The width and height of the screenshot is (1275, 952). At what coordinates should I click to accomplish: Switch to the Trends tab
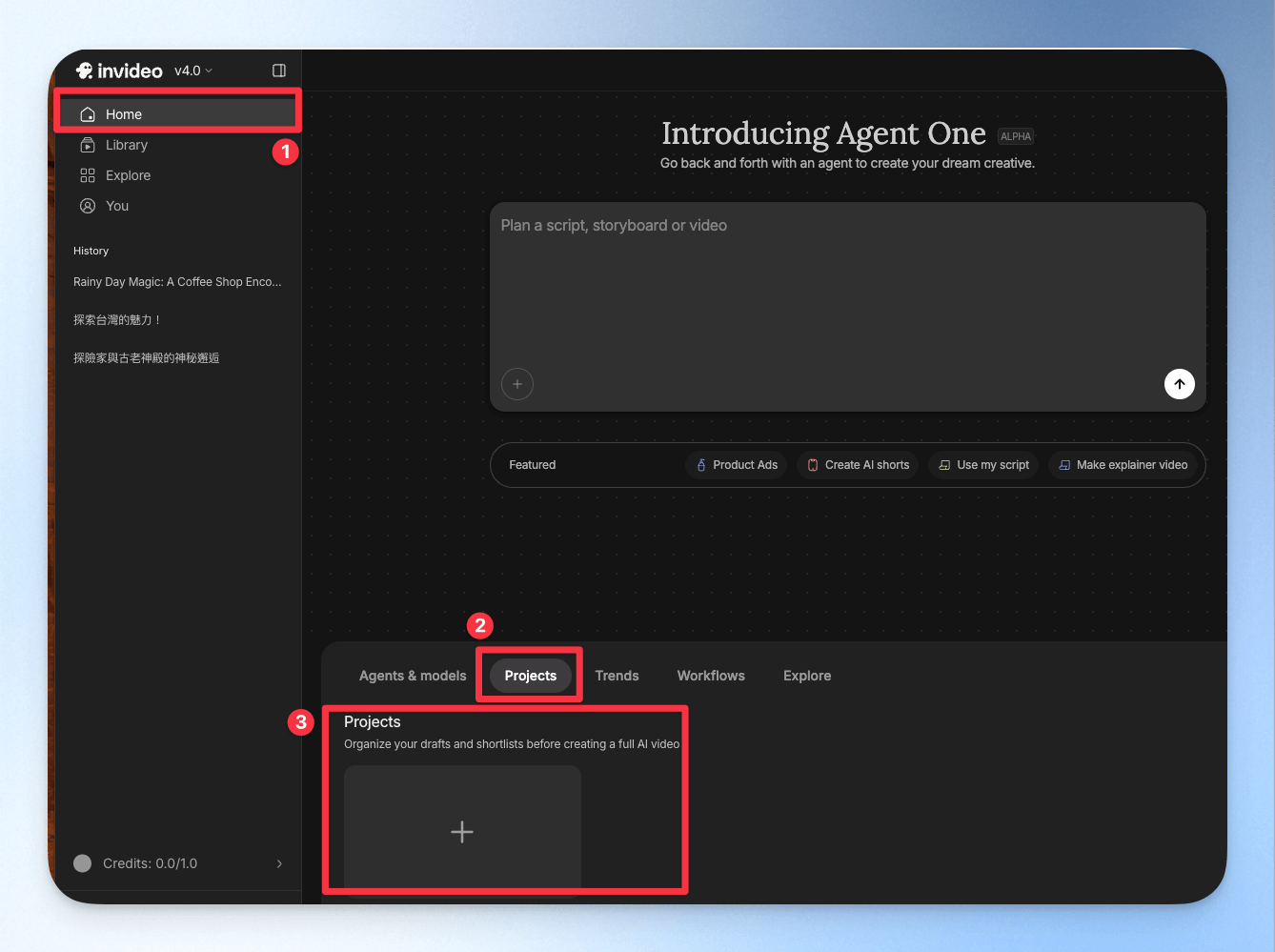[617, 676]
